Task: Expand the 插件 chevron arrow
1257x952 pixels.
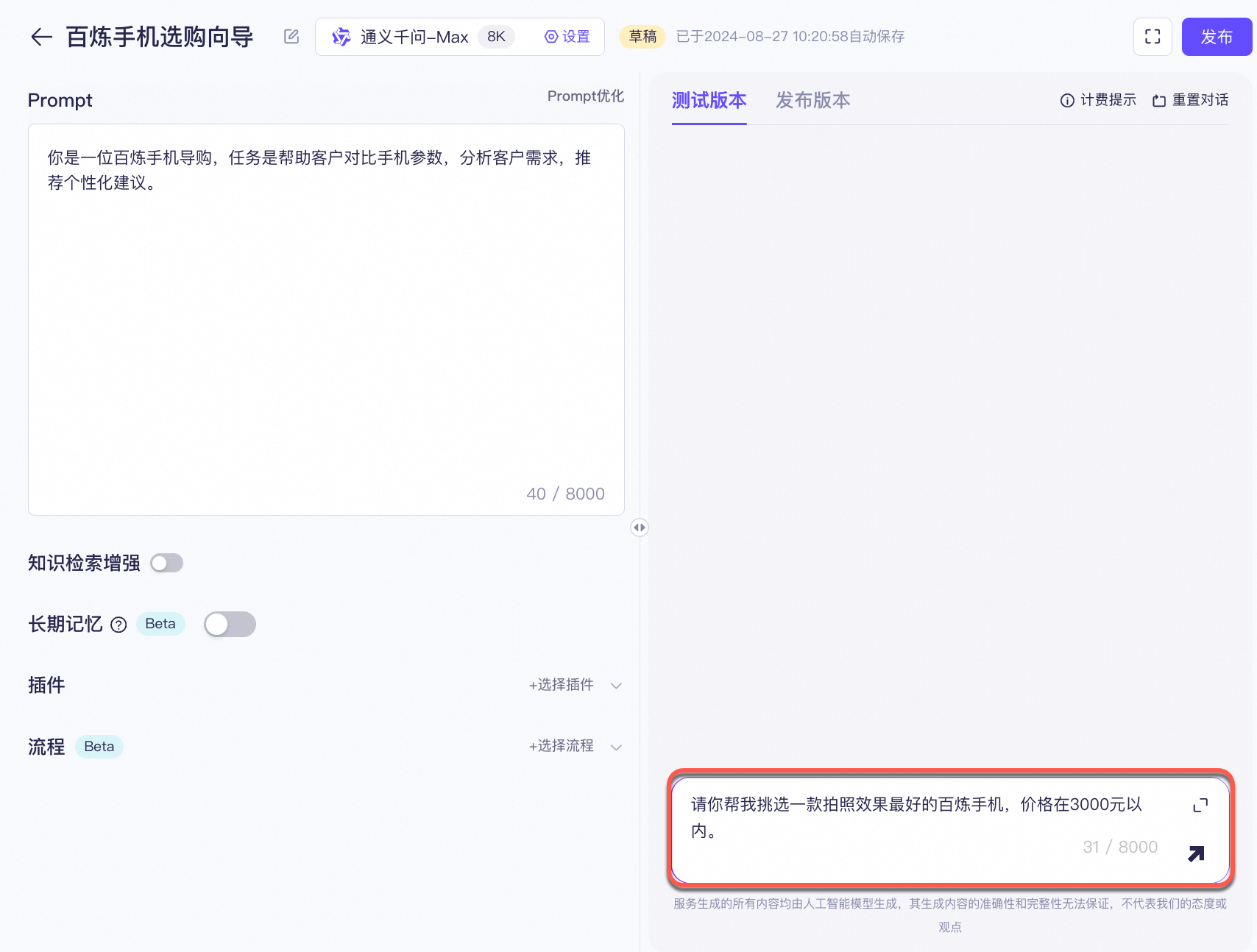Action: point(617,686)
